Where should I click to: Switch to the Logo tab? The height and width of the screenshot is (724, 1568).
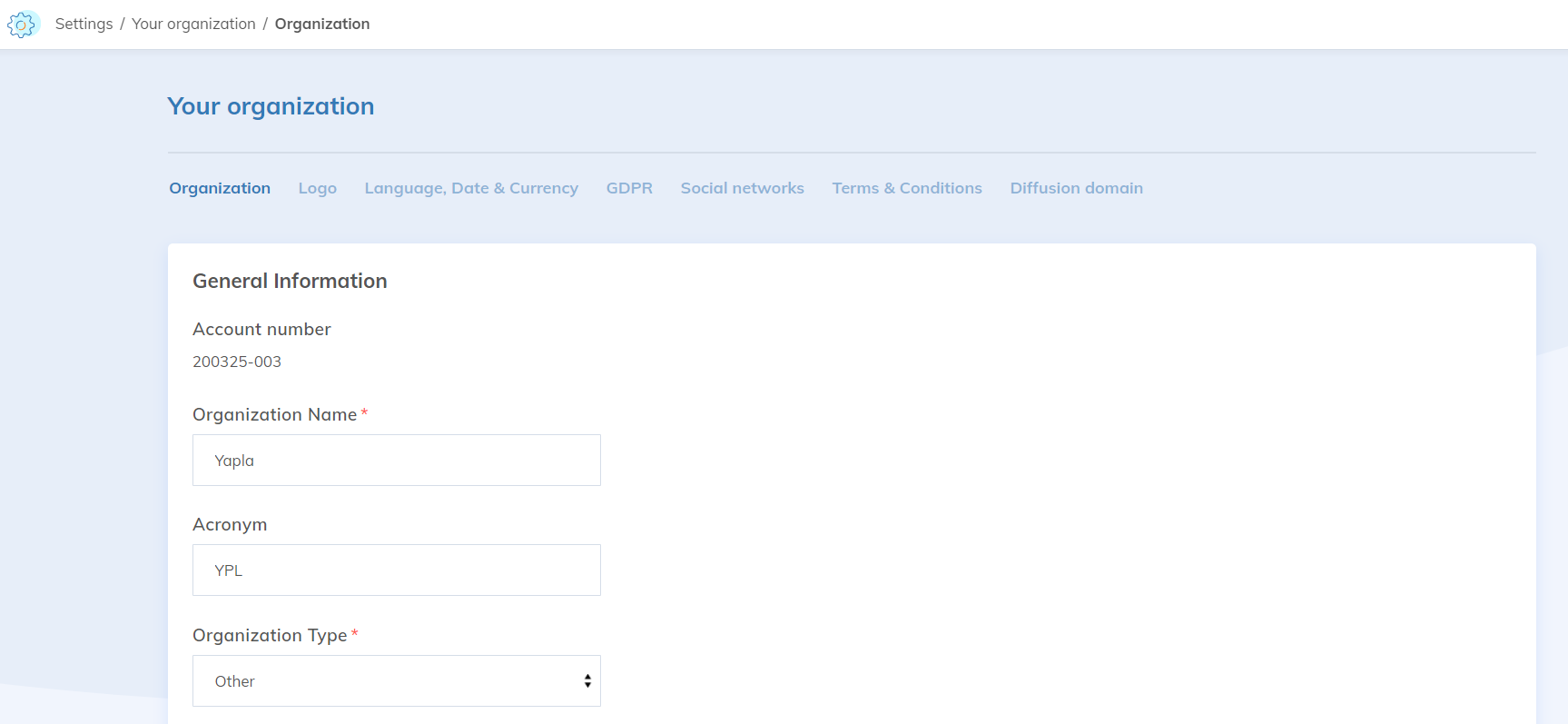pyautogui.click(x=317, y=188)
